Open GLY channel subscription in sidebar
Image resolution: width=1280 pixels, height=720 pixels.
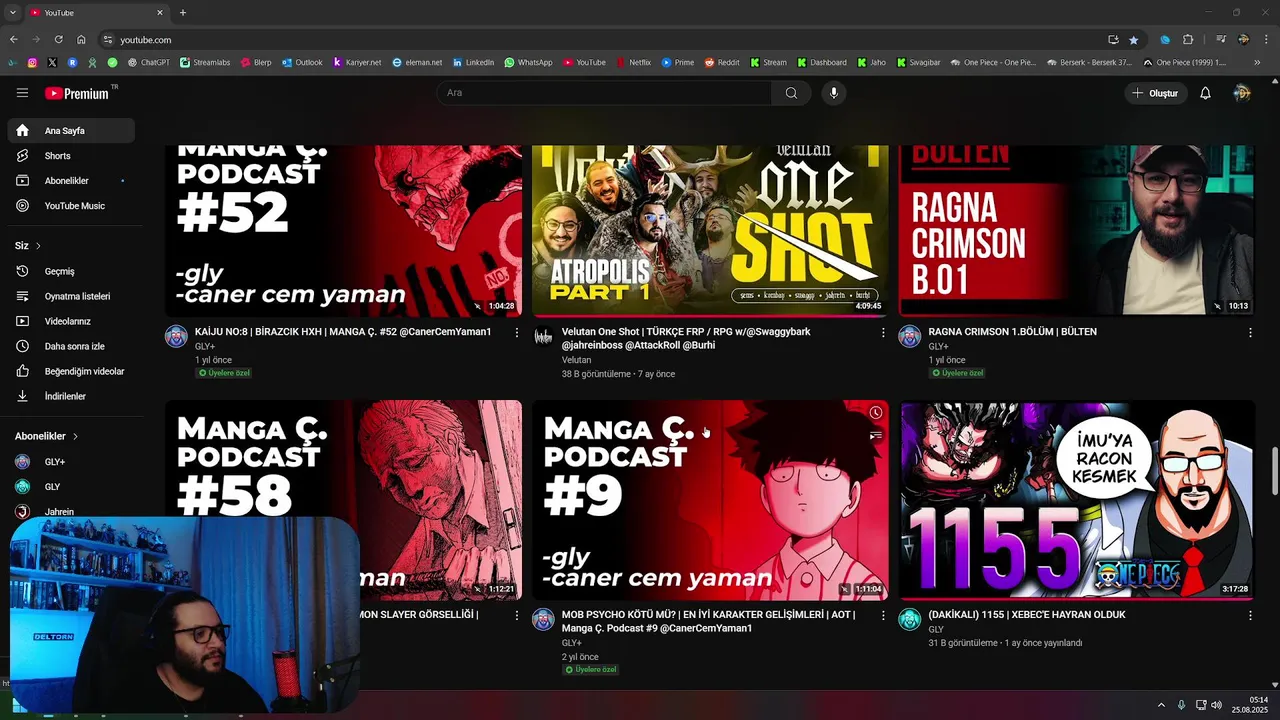coord(71,487)
